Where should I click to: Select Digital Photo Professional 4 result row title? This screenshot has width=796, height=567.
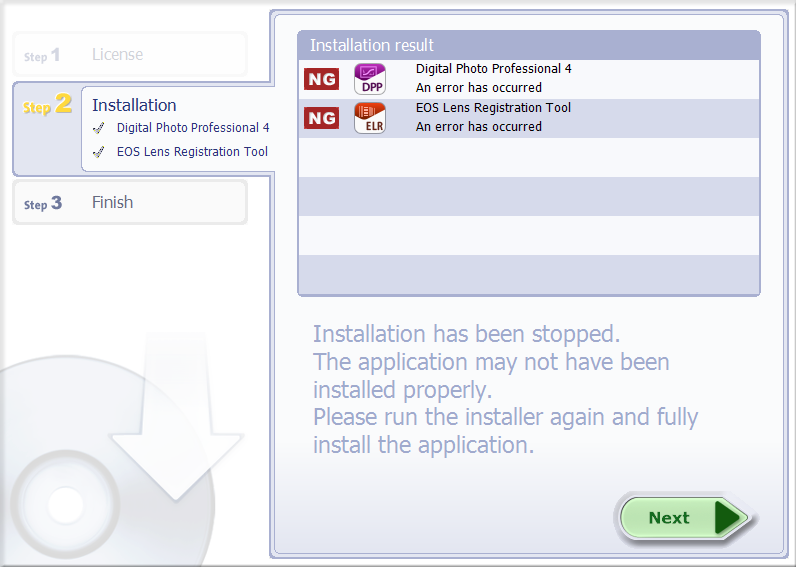[494, 69]
